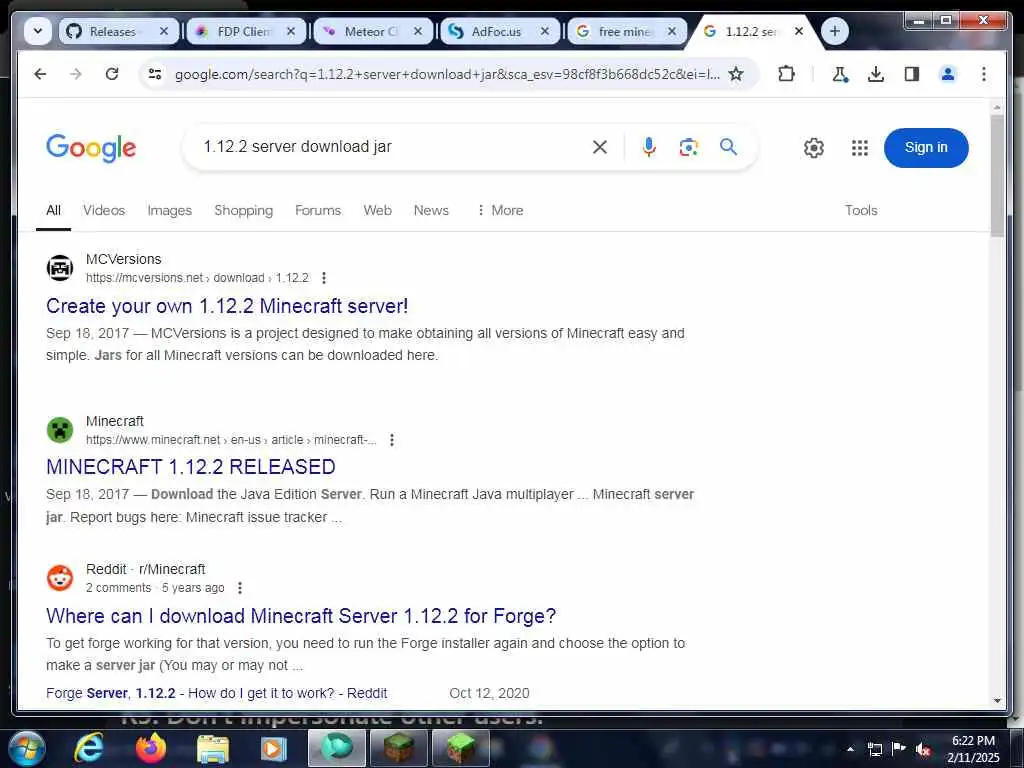Select the Web search filter
The image size is (1024, 768).
[377, 210]
